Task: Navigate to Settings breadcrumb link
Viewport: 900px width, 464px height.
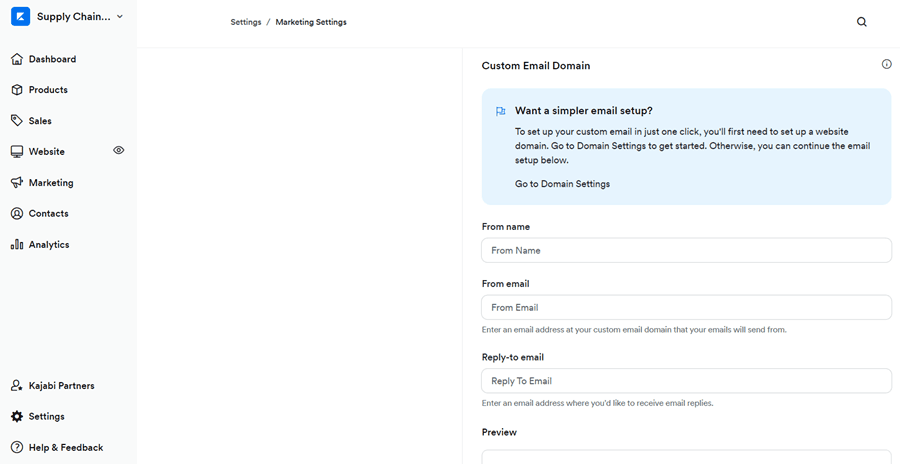Action: tap(246, 22)
